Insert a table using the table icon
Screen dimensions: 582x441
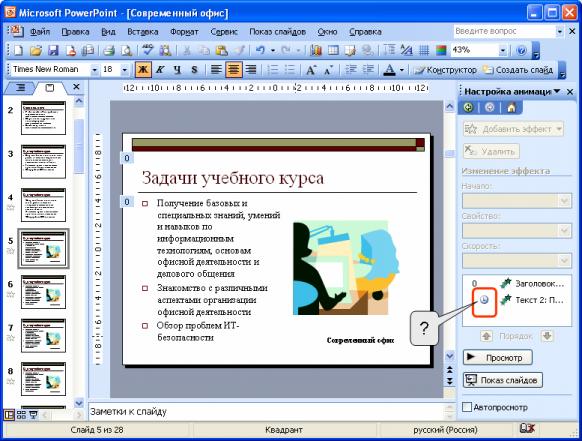coord(333,50)
